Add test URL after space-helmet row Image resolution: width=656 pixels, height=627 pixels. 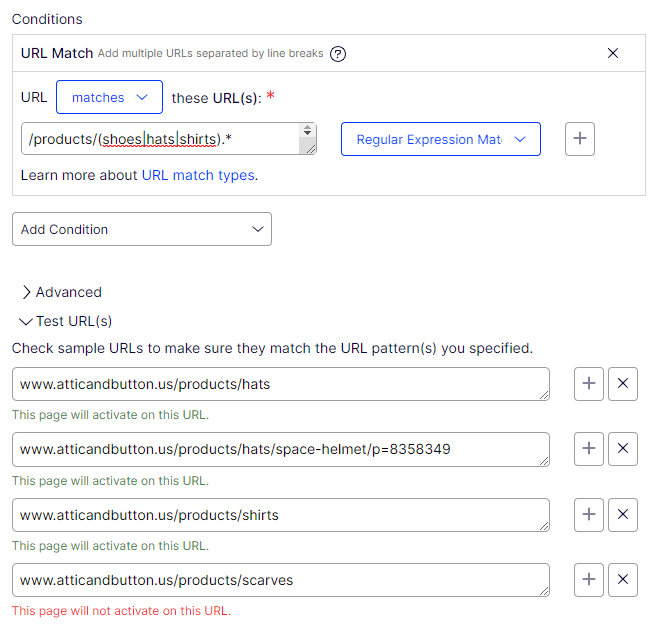[589, 449]
